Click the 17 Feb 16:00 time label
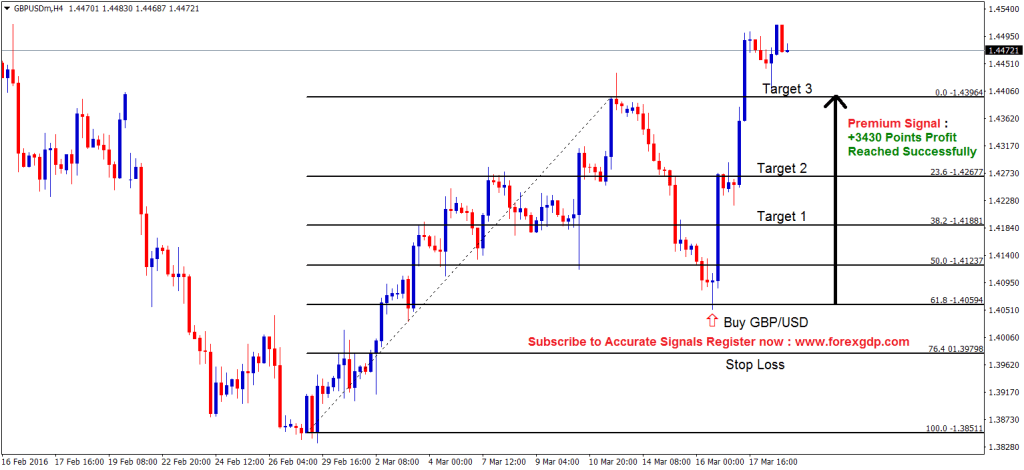 pos(82,462)
